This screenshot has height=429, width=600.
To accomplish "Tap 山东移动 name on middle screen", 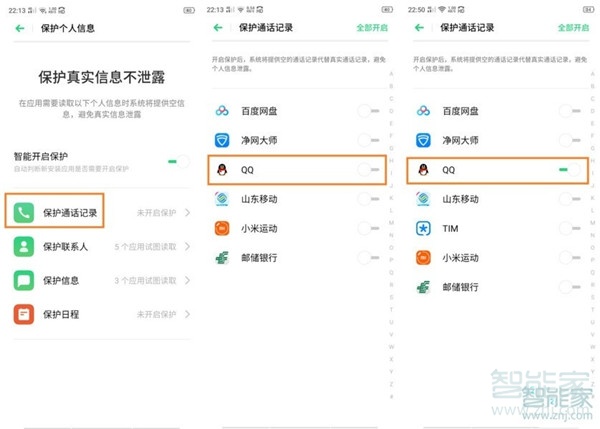I will click(x=259, y=199).
